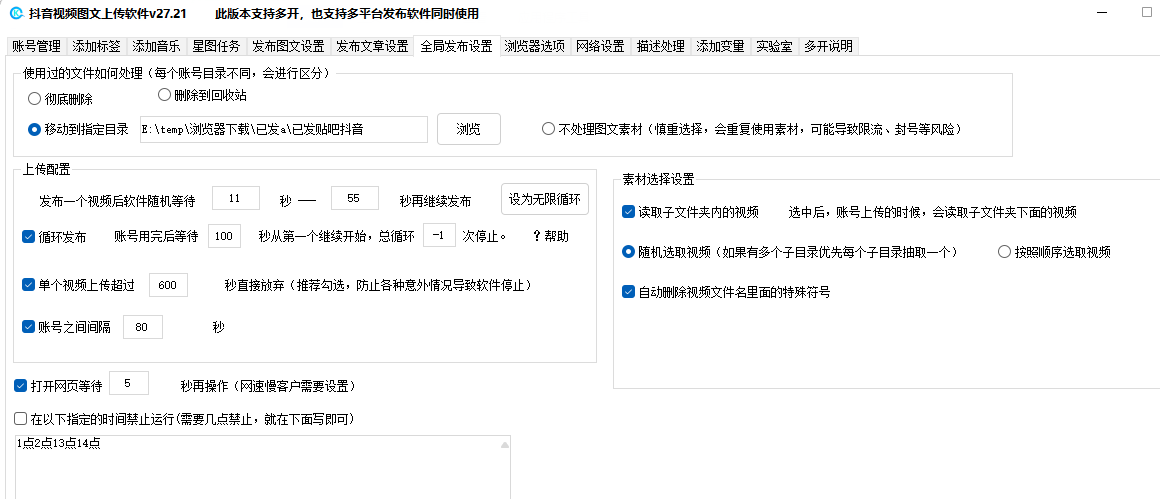Click the target directory path field
This screenshot has width=1160, height=499.
click(284, 129)
